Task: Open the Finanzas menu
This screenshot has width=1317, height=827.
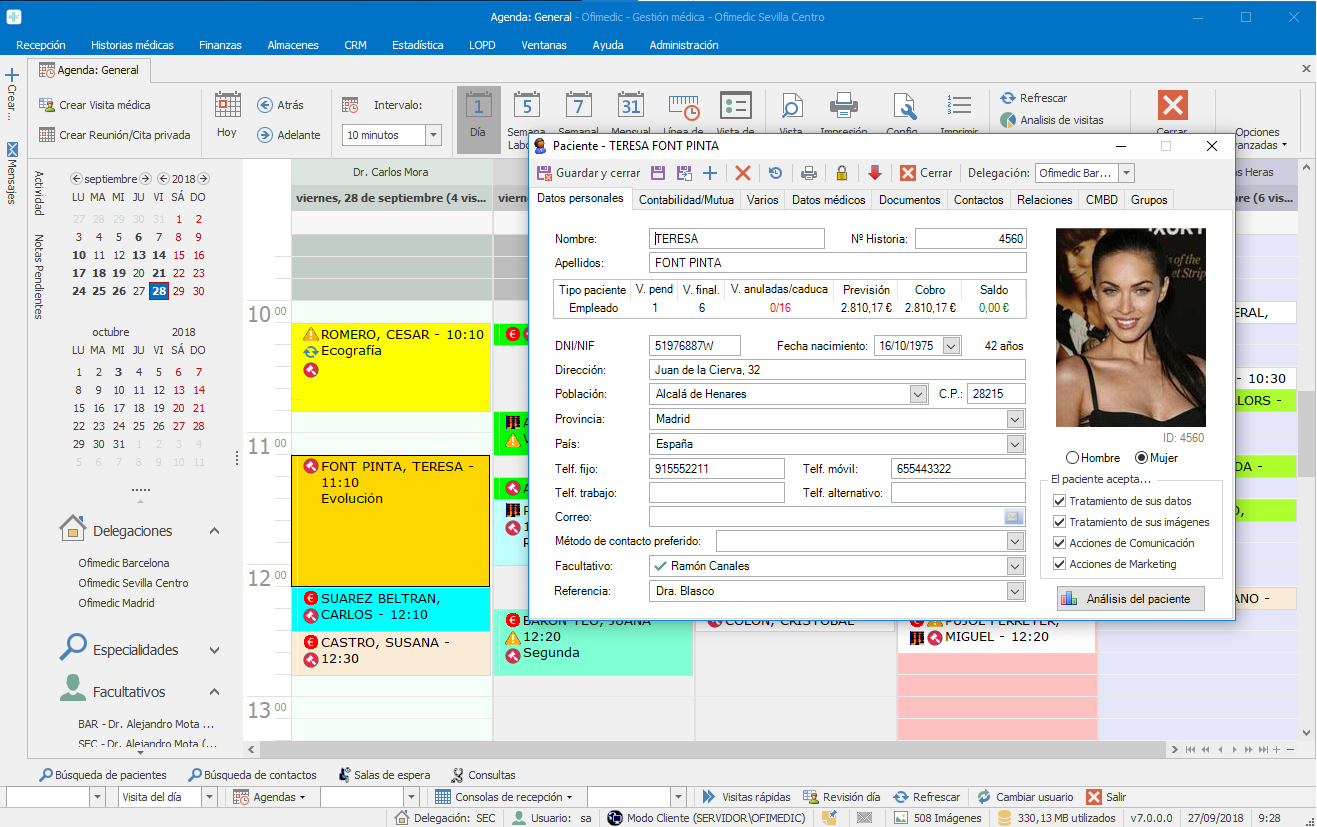Action: tap(220, 45)
